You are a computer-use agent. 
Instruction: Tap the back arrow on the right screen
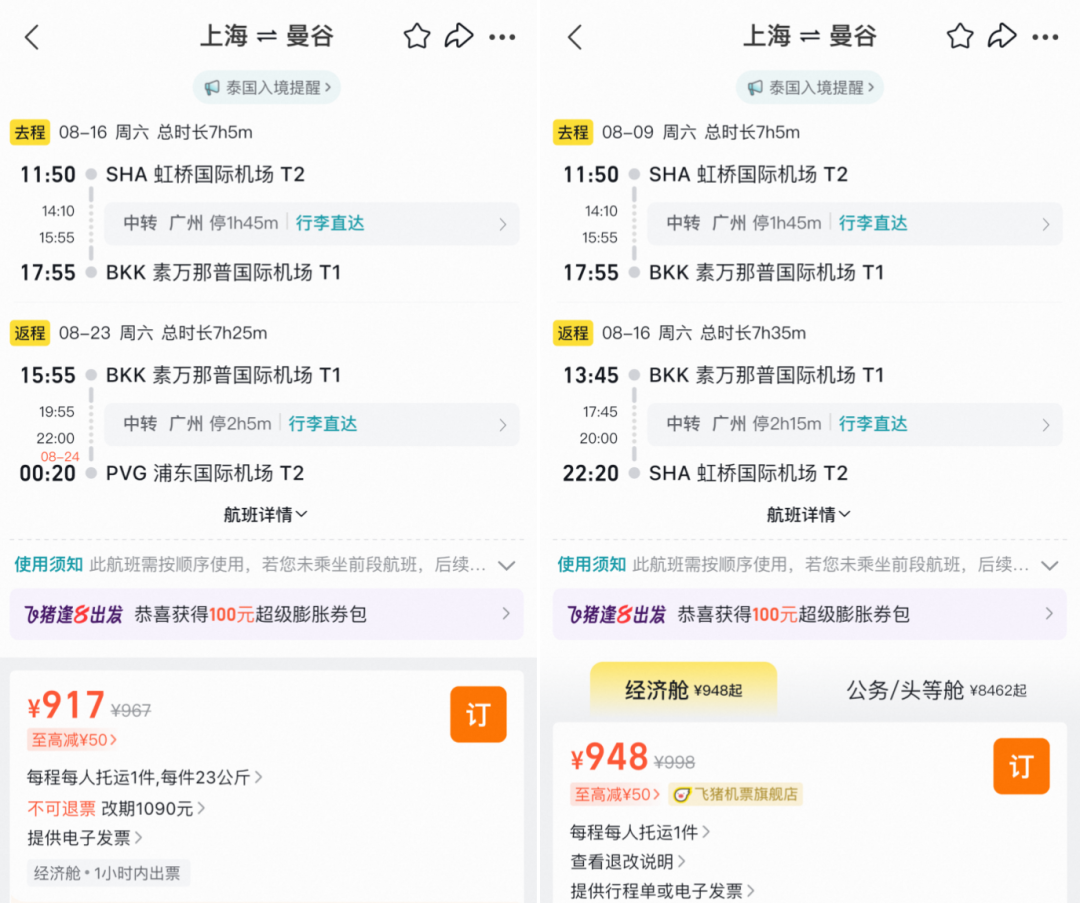click(575, 35)
